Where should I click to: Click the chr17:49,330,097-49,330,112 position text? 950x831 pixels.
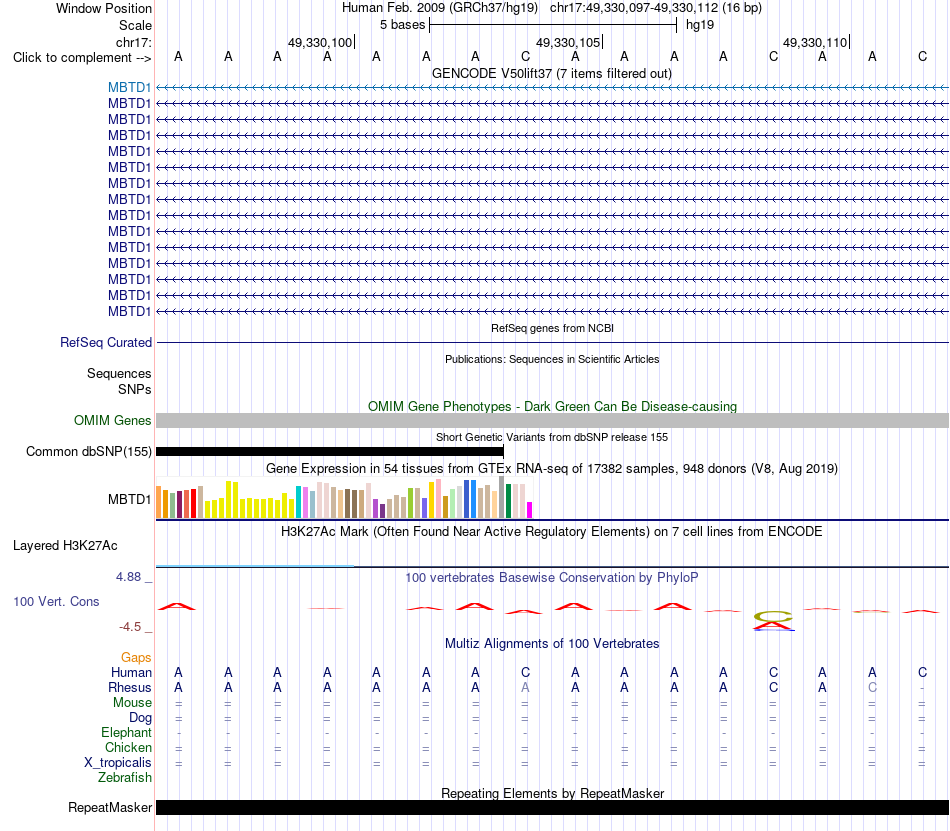634,8
